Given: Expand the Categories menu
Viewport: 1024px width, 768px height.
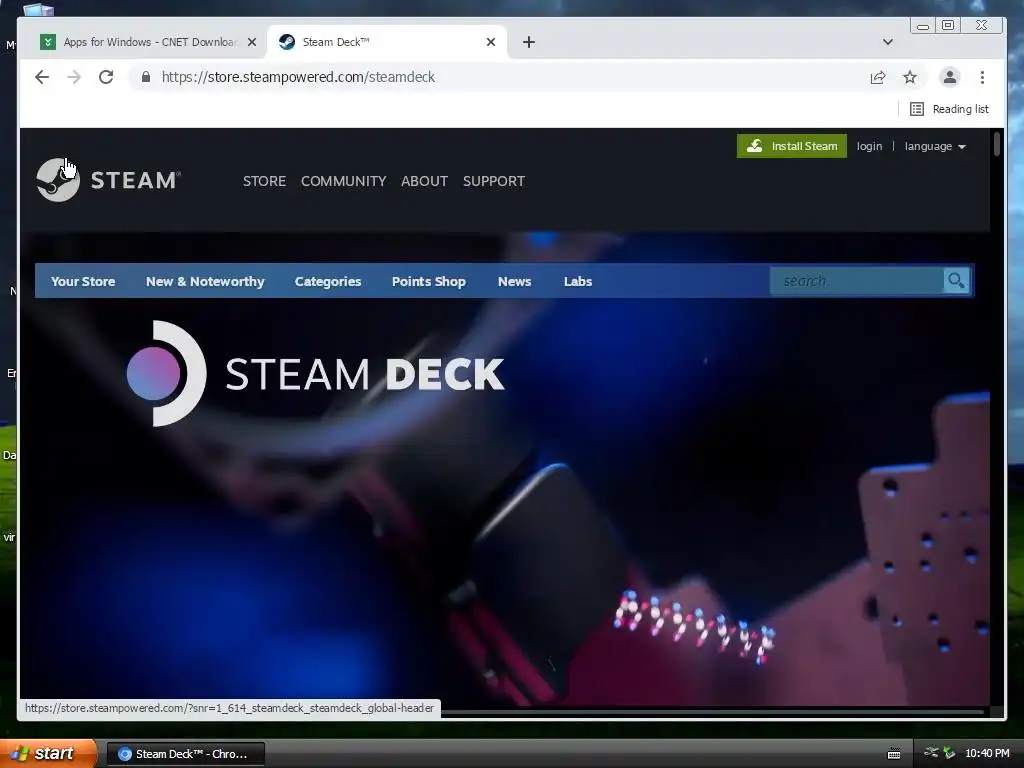Looking at the screenshot, I should pos(328,281).
